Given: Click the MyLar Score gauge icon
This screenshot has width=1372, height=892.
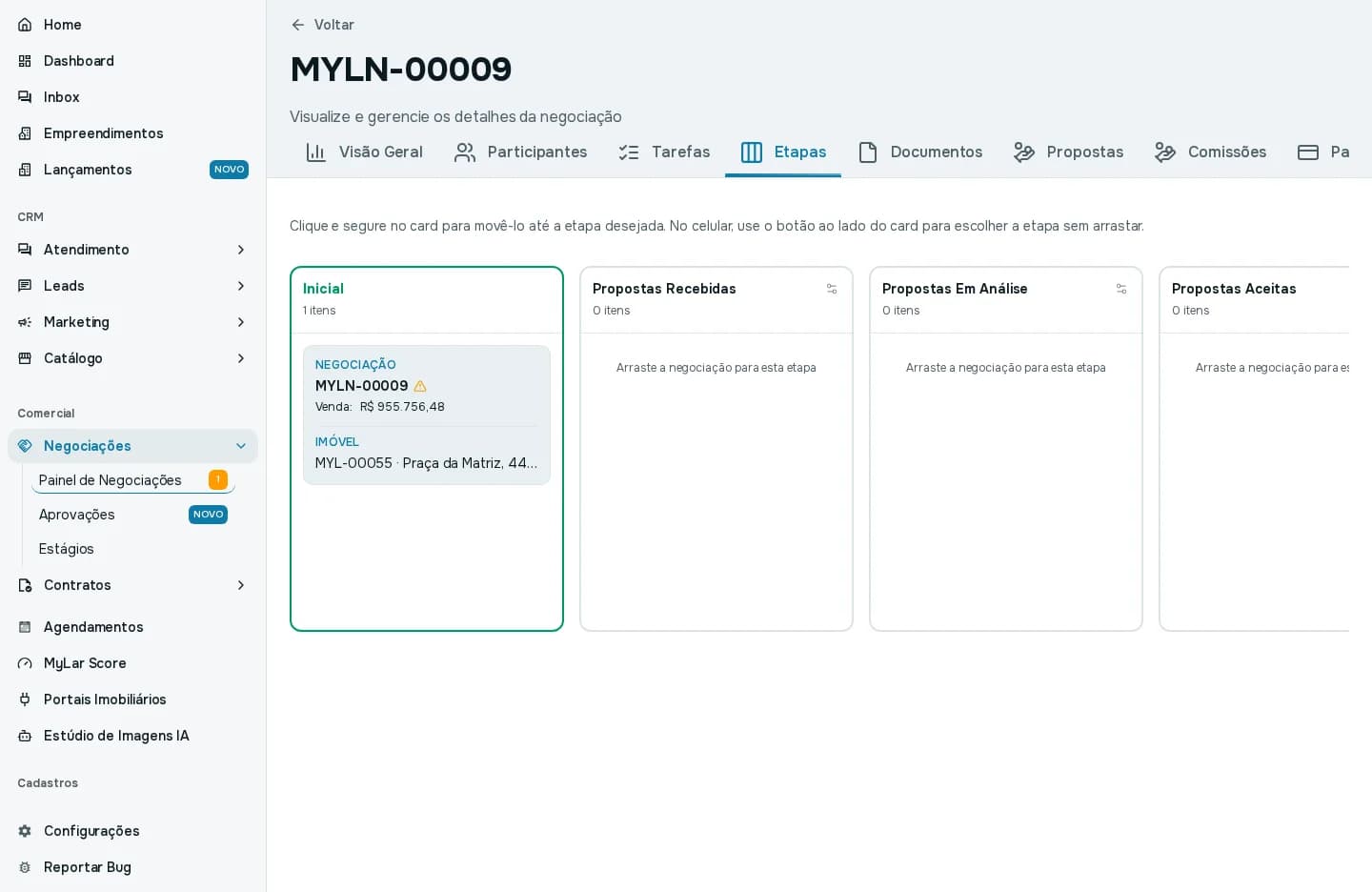Looking at the screenshot, I should pyautogui.click(x=25, y=663).
